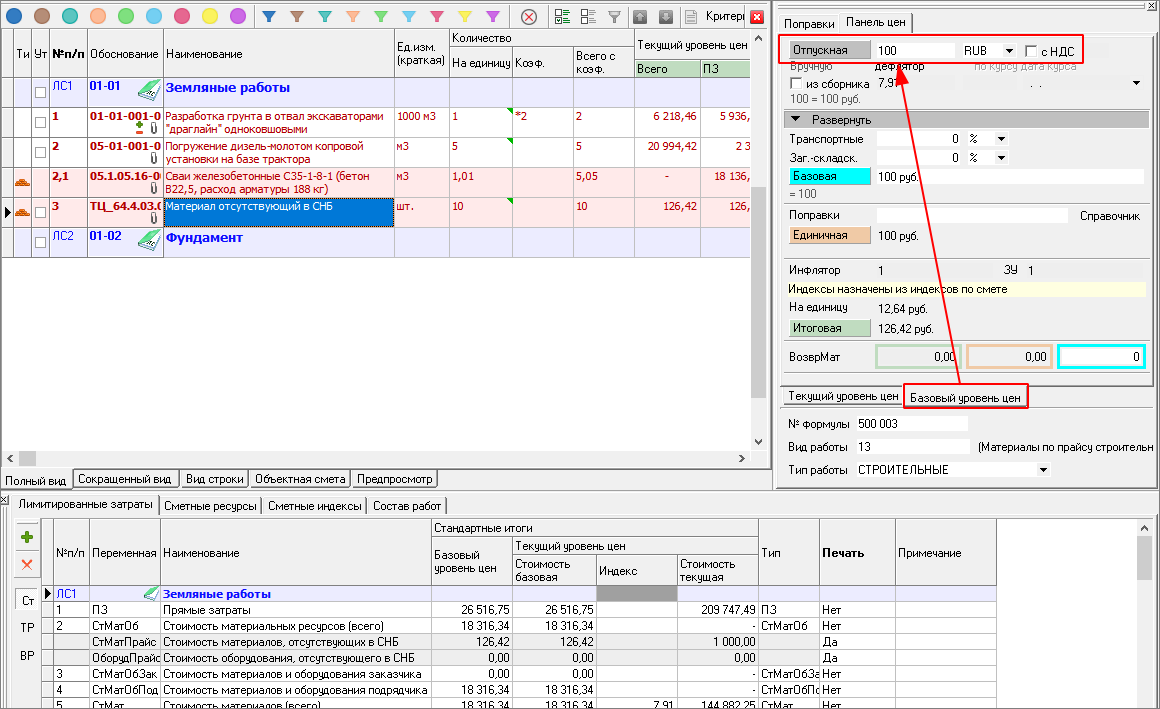Check the box in row 'Погружение дизель-молотом'
The height and width of the screenshot is (709, 1160).
[x=40, y=153]
